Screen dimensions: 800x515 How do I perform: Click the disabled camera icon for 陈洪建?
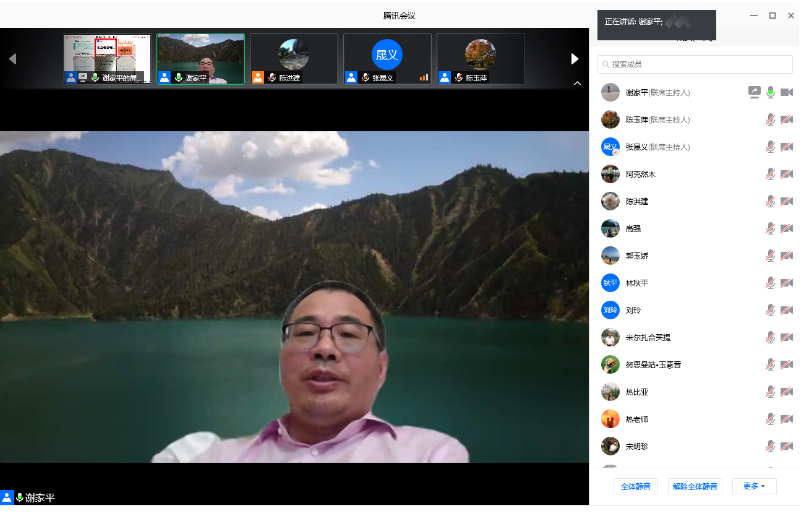(787, 201)
